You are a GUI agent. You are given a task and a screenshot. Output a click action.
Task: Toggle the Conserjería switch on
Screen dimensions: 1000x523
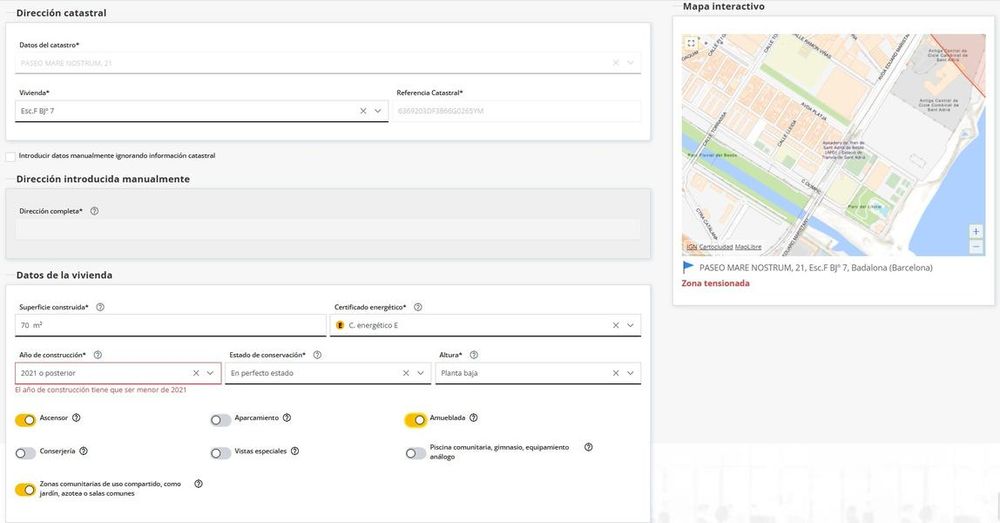(x=26, y=453)
